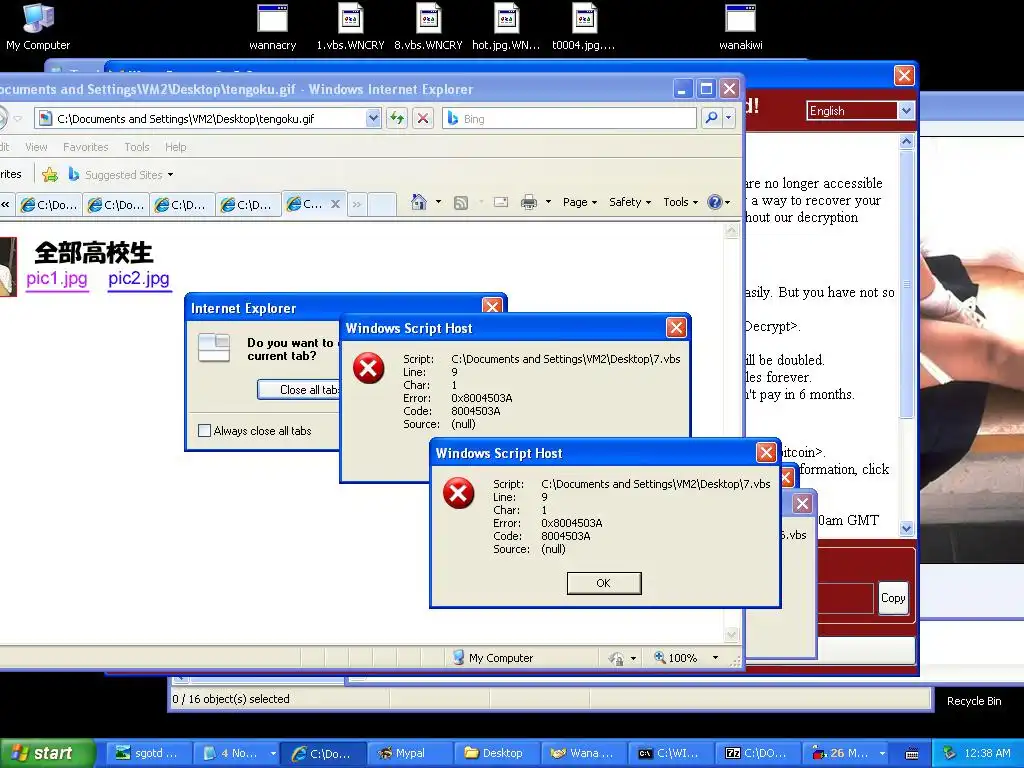Switch to Wana taskbar button
The height and width of the screenshot is (768, 1024).
[583, 753]
